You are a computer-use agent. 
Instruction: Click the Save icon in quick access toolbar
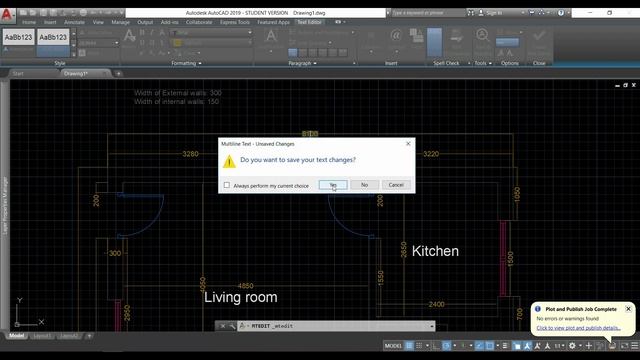(x=43, y=13)
